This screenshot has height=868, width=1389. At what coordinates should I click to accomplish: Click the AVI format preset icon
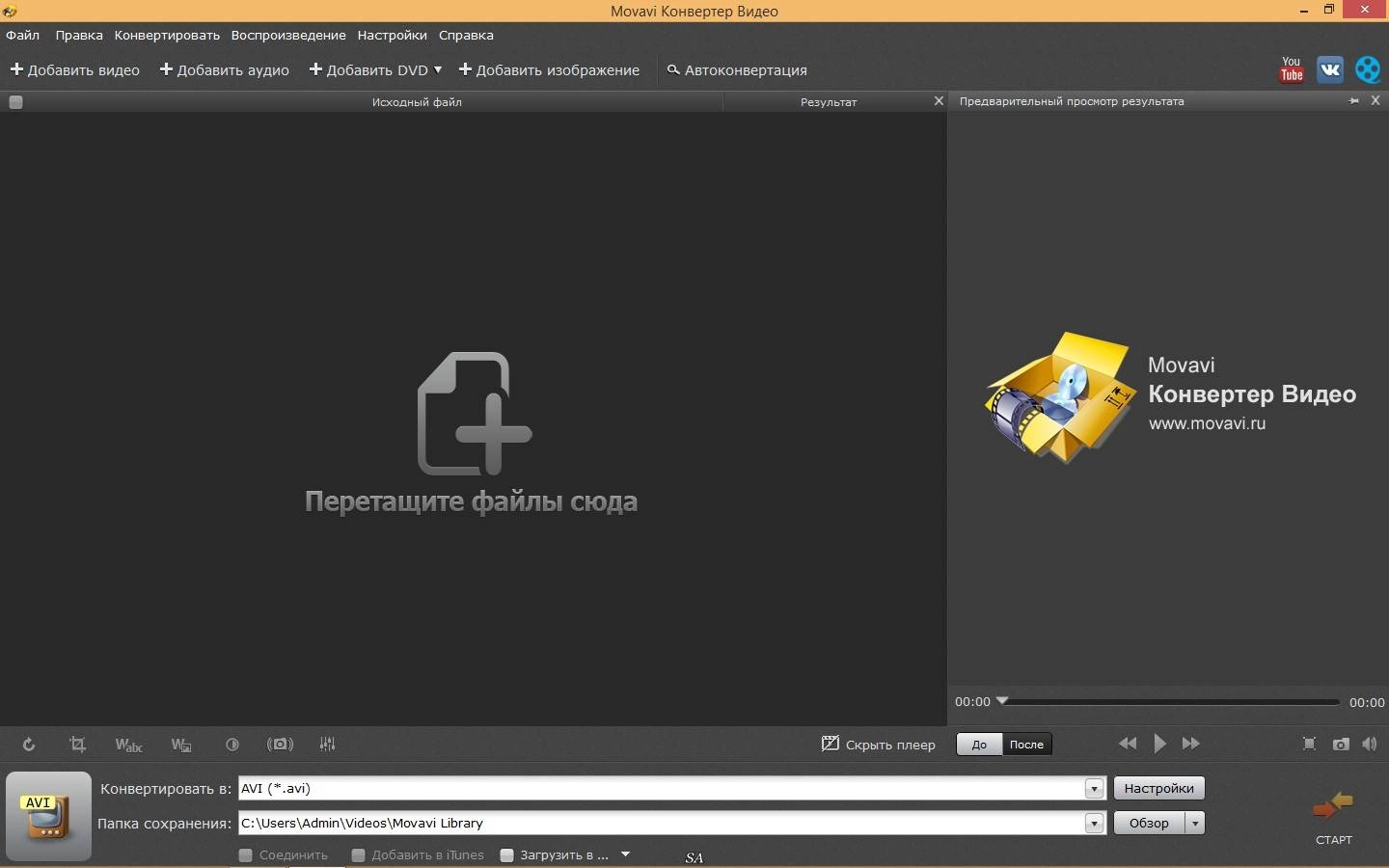point(48,816)
